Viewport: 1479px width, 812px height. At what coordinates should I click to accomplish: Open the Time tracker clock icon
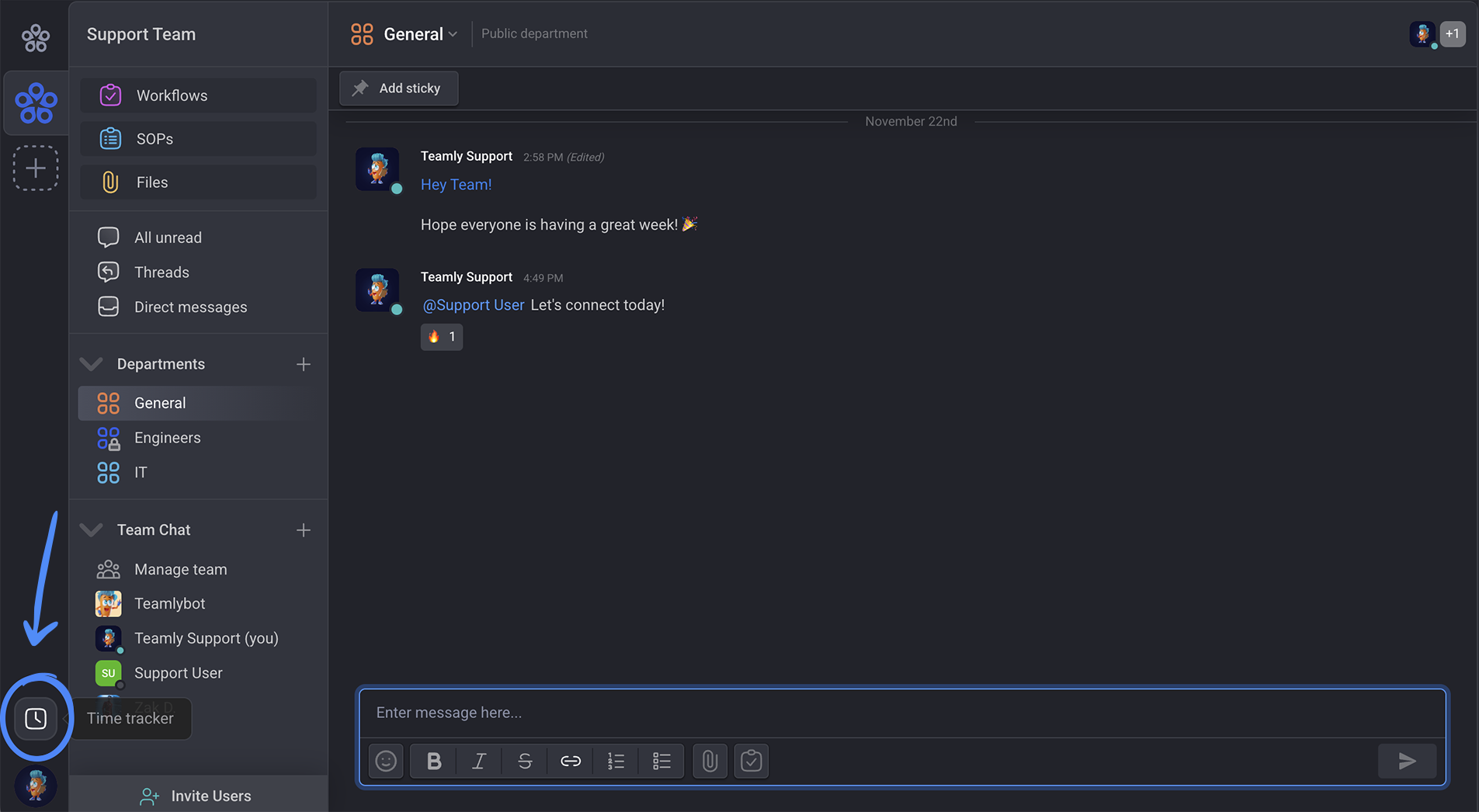(36, 718)
